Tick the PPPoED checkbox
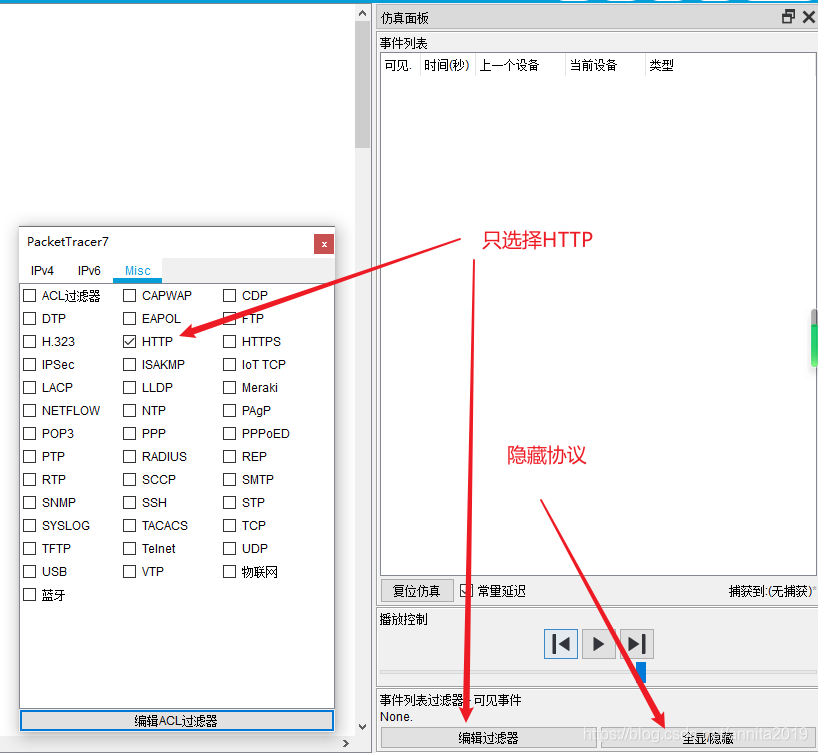This screenshot has width=818, height=753. tap(230, 433)
